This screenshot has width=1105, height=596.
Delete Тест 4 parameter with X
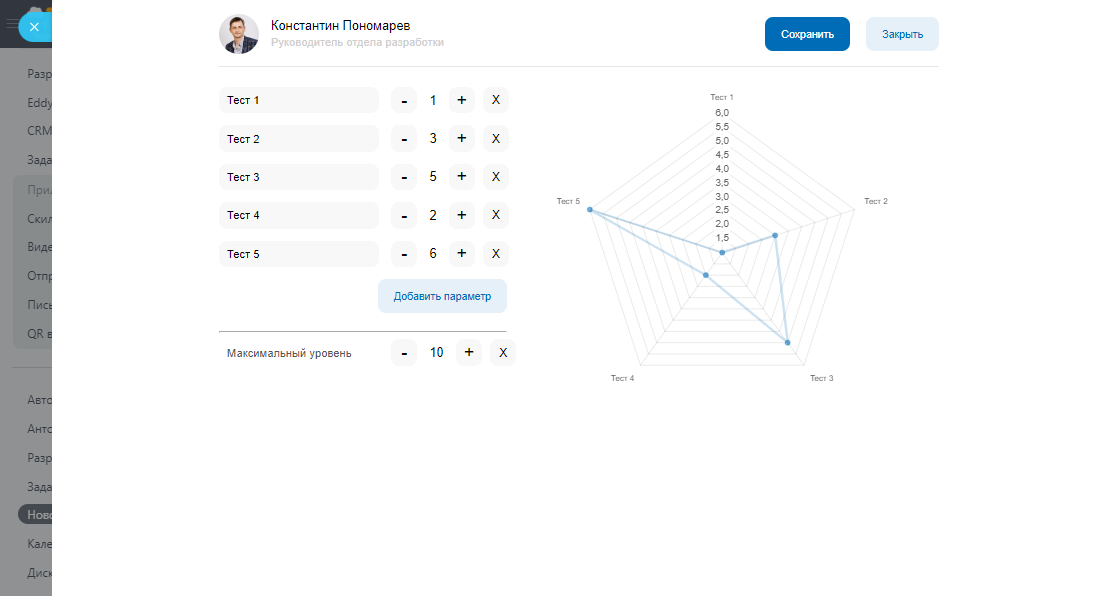tap(496, 215)
